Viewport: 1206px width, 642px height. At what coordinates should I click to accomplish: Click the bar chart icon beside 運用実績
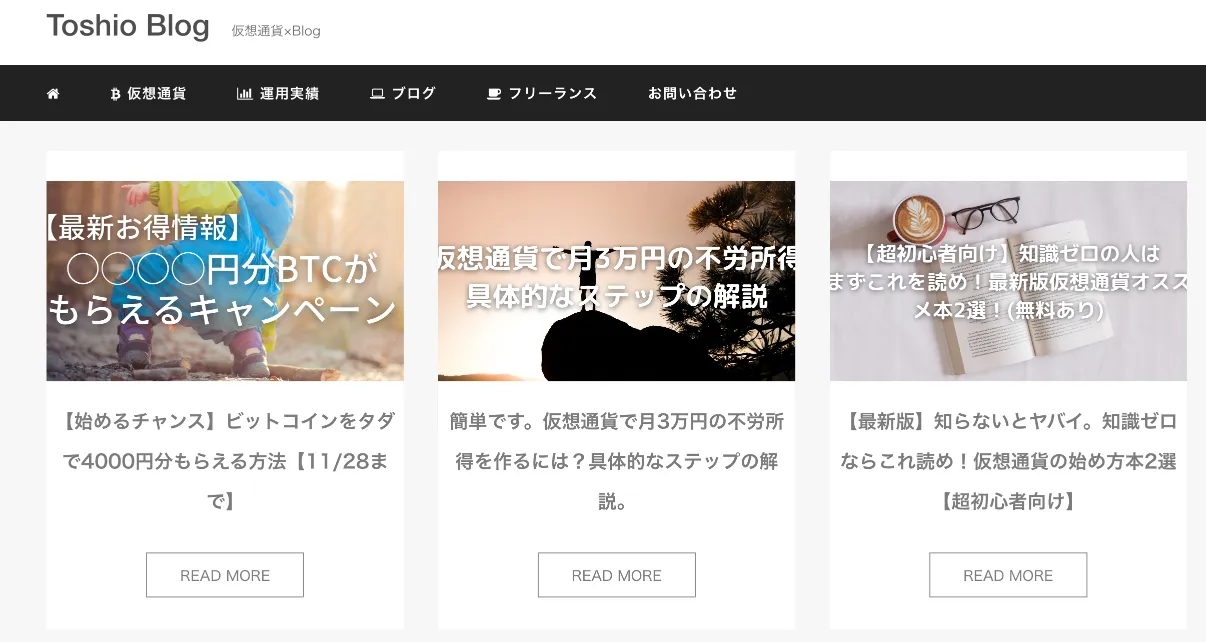coord(244,93)
